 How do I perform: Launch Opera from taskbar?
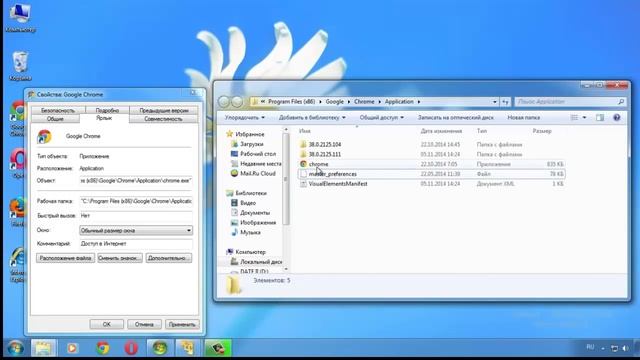131,348
